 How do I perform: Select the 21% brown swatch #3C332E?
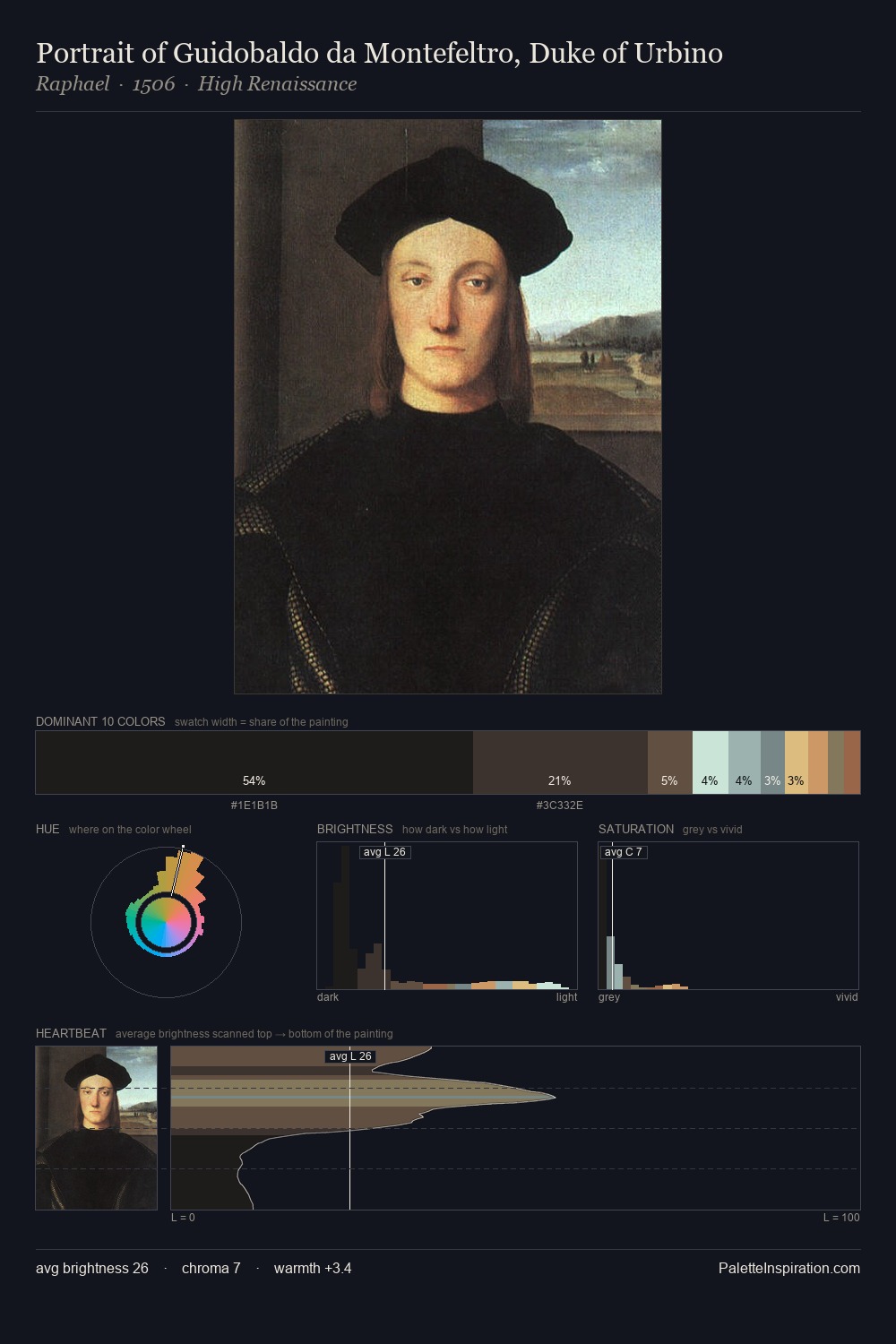pyautogui.click(x=560, y=762)
